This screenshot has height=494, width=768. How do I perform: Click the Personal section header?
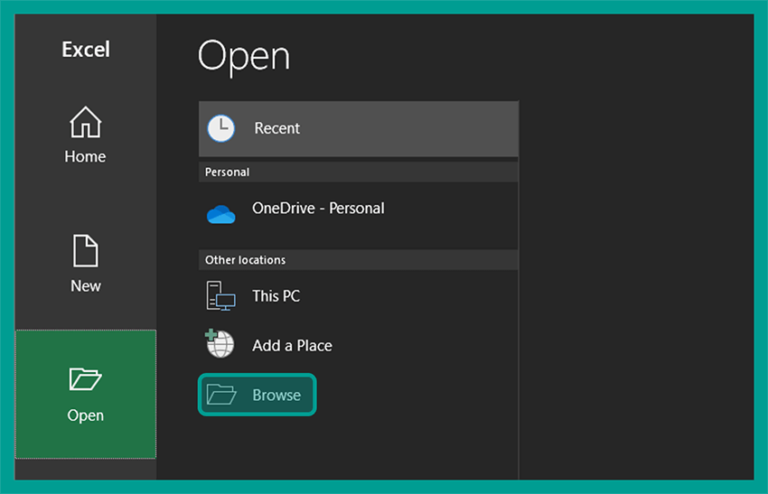(x=359, y=172)
